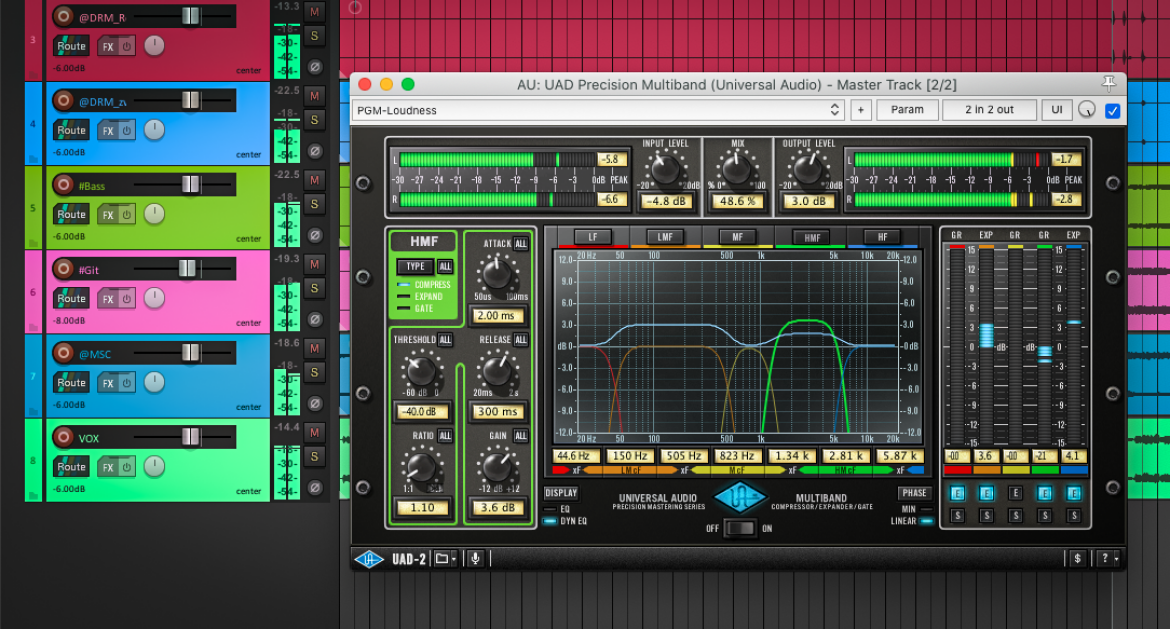Click the record arm icon on VOX track
Viewport: 1170px width, 629px height.
click(63, 437)
